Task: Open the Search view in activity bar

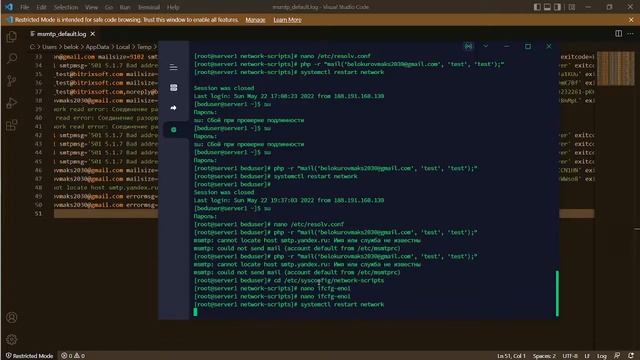Action: [12, 58]
